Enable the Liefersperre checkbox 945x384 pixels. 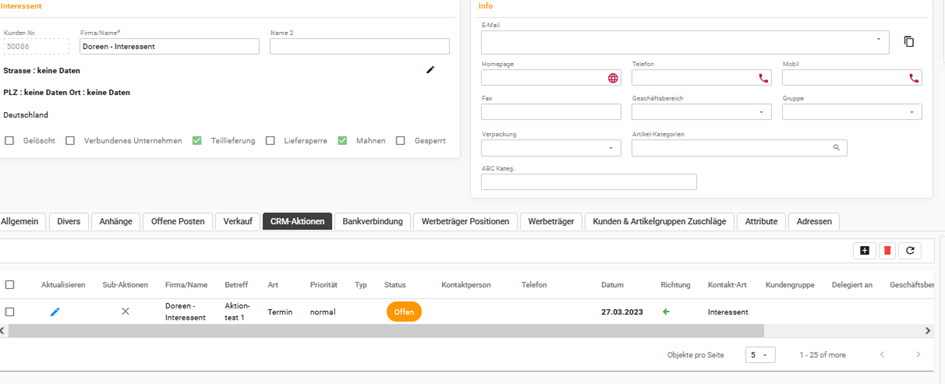click(x=271, y=140)
